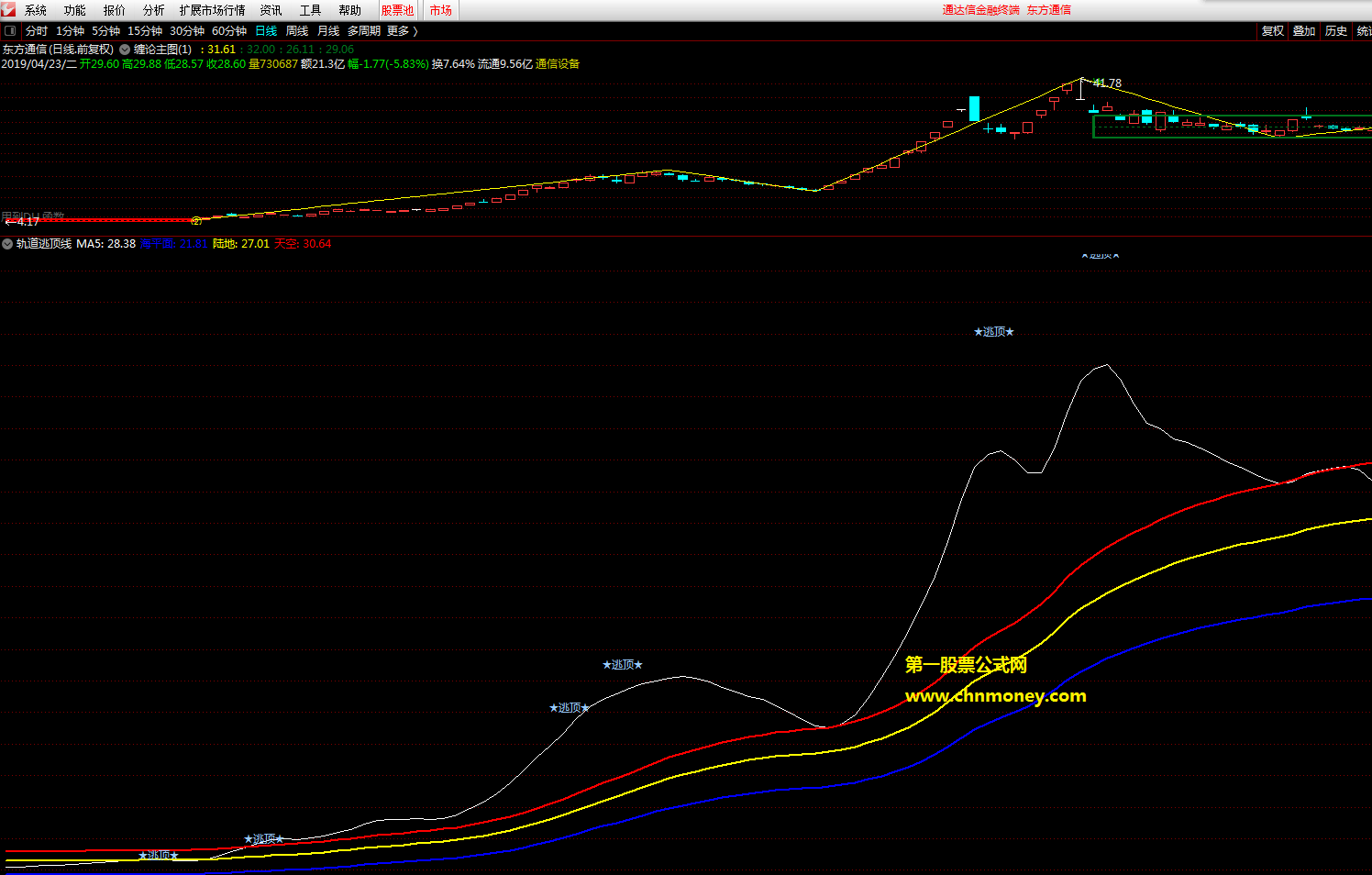This screenshot has width=1372, height=875.
Task: Click the large cyan candlestick in the main chart
Action: pos(974,109)
